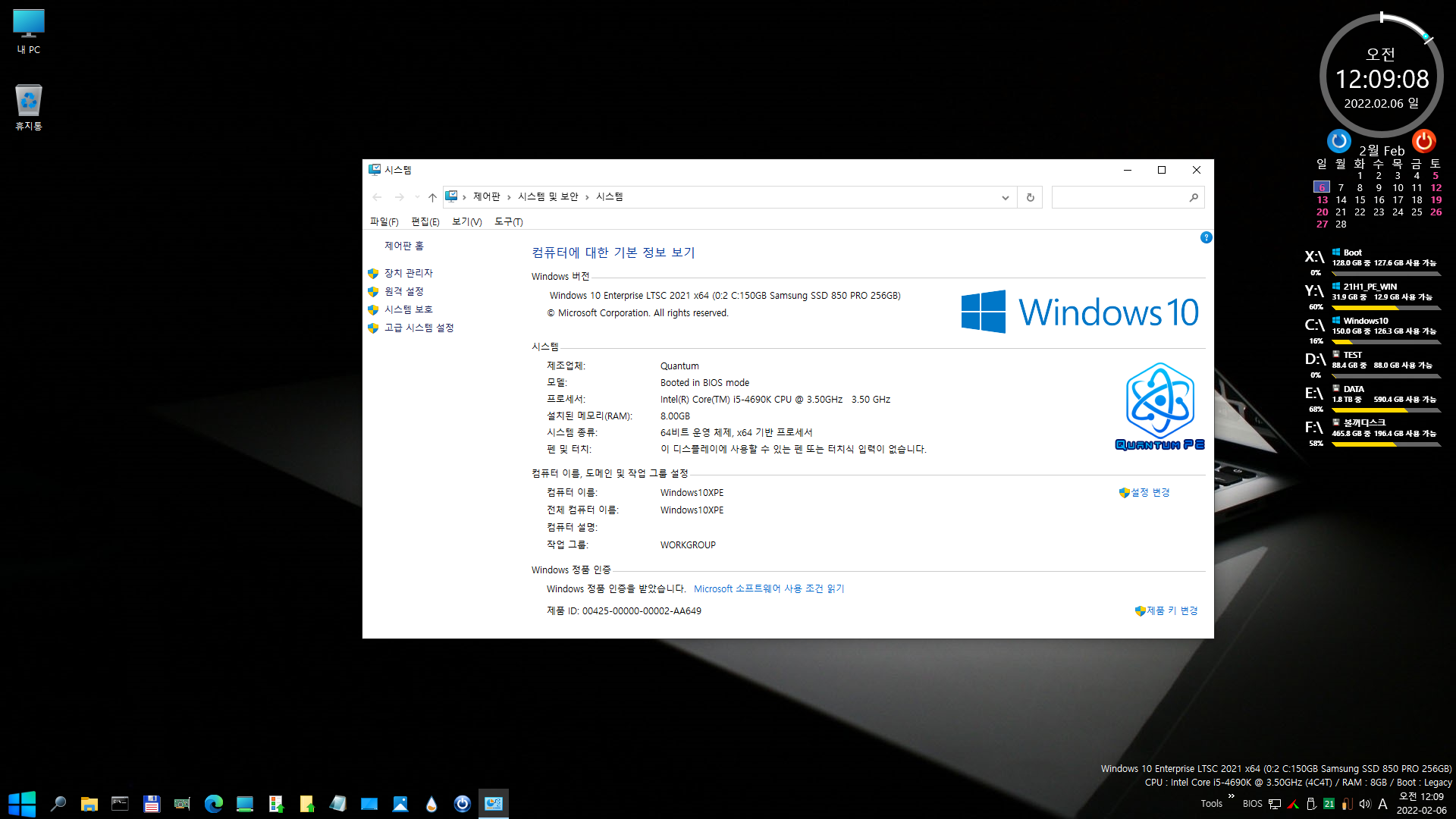
Task: Select day 6 in the February calendar widget
Action: (x=1322, y=187)
